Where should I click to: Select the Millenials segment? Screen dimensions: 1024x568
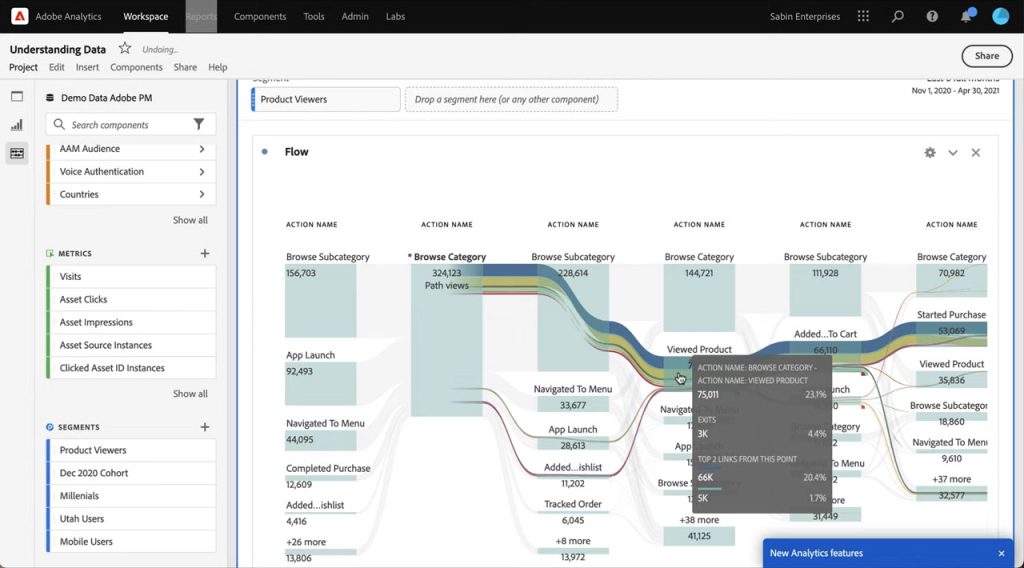(x=131, y=496)
